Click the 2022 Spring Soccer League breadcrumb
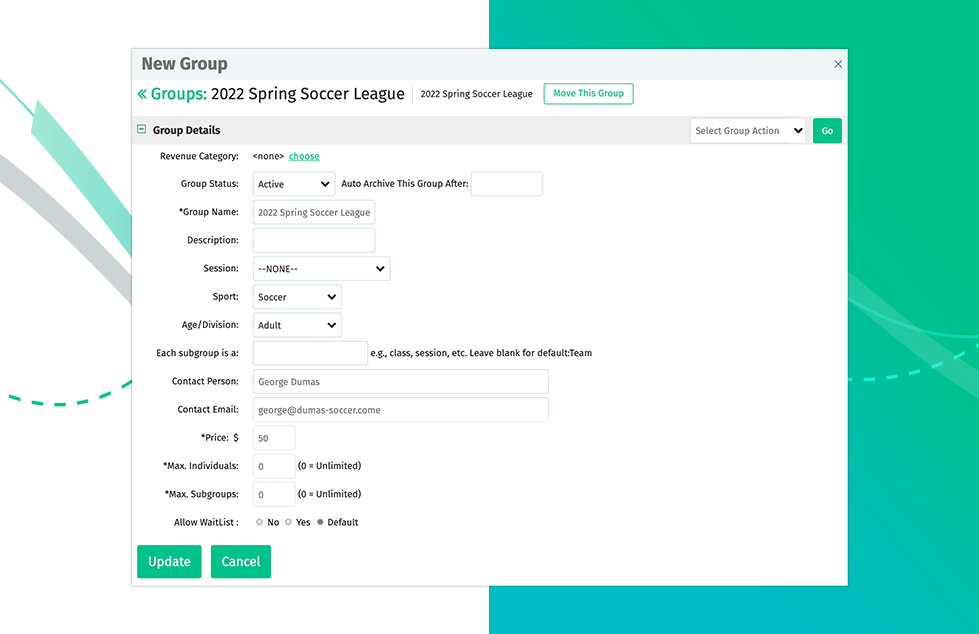Image resolution: width=979 pixels, height=634 pixels. pos(476,94)
